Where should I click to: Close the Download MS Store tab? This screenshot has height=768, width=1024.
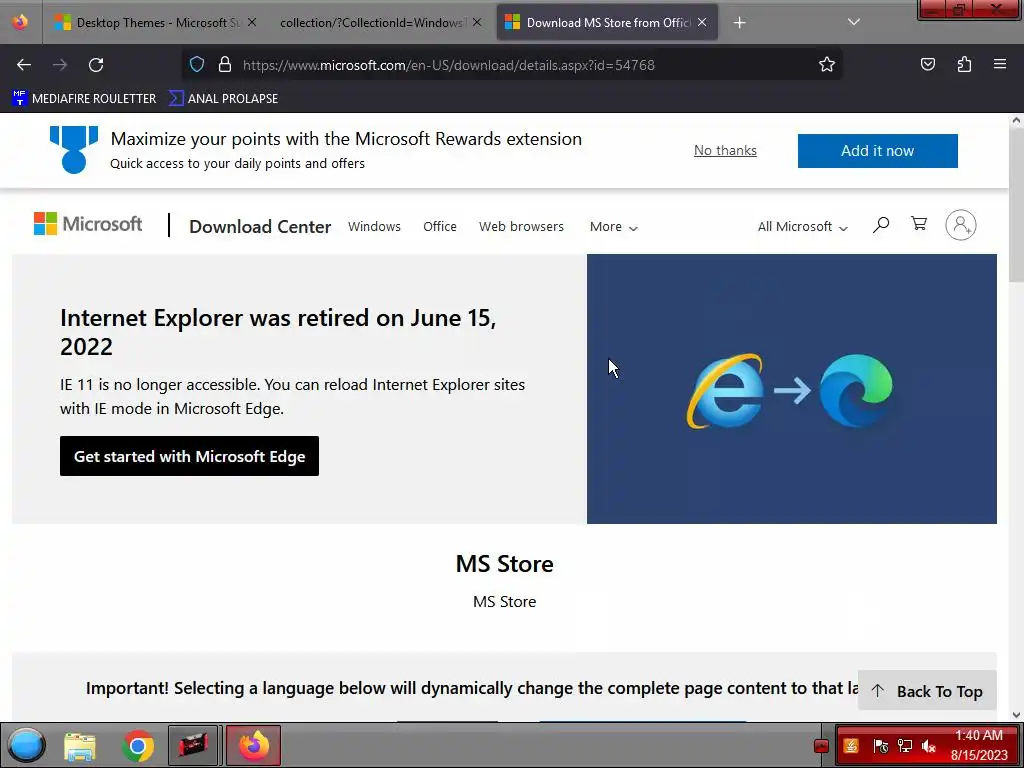pos(702,22)
